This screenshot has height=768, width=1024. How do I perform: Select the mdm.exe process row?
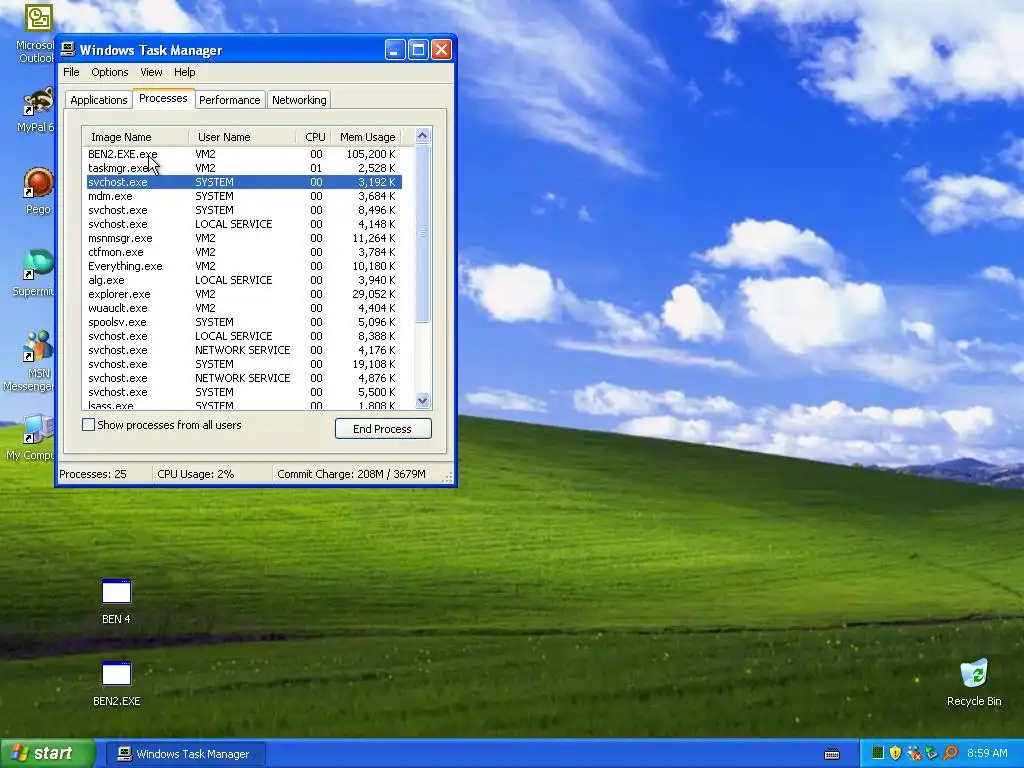tap(244, 196)
